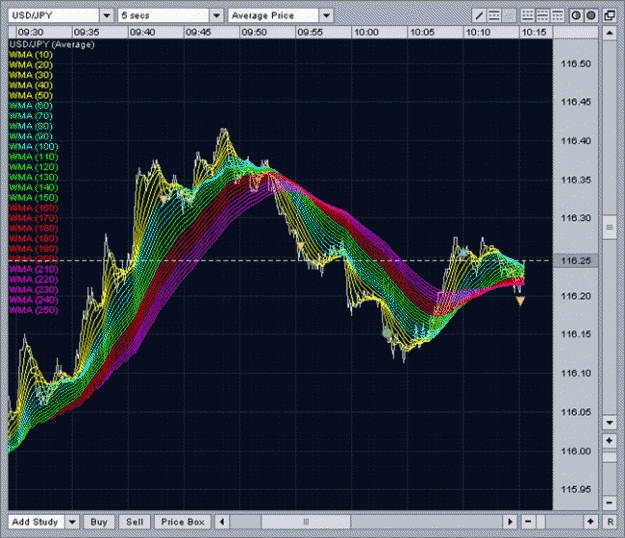Viewport: 625px width, 538px height.
Task: Click the greyed-out third drawing tool icon
Action: (x=509, y=16)
